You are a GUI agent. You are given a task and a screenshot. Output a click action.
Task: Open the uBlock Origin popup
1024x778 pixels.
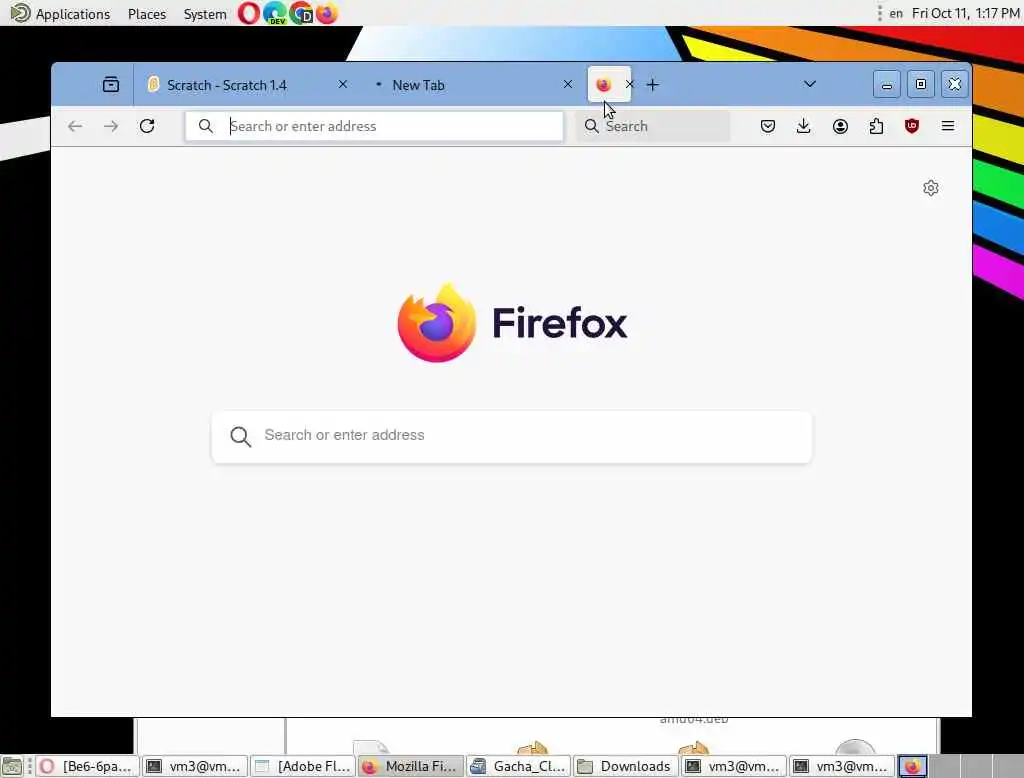[912, 126]
